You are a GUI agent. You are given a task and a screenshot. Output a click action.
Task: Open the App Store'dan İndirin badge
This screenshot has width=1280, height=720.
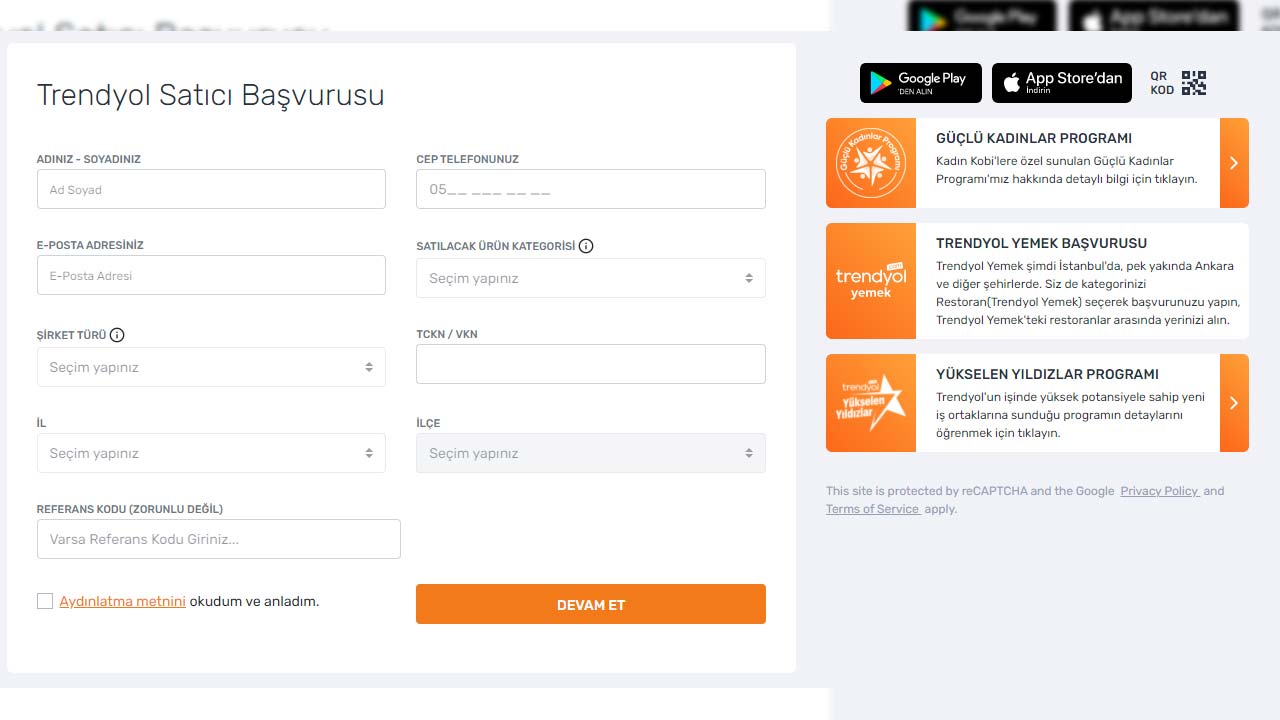point(1061,83)
